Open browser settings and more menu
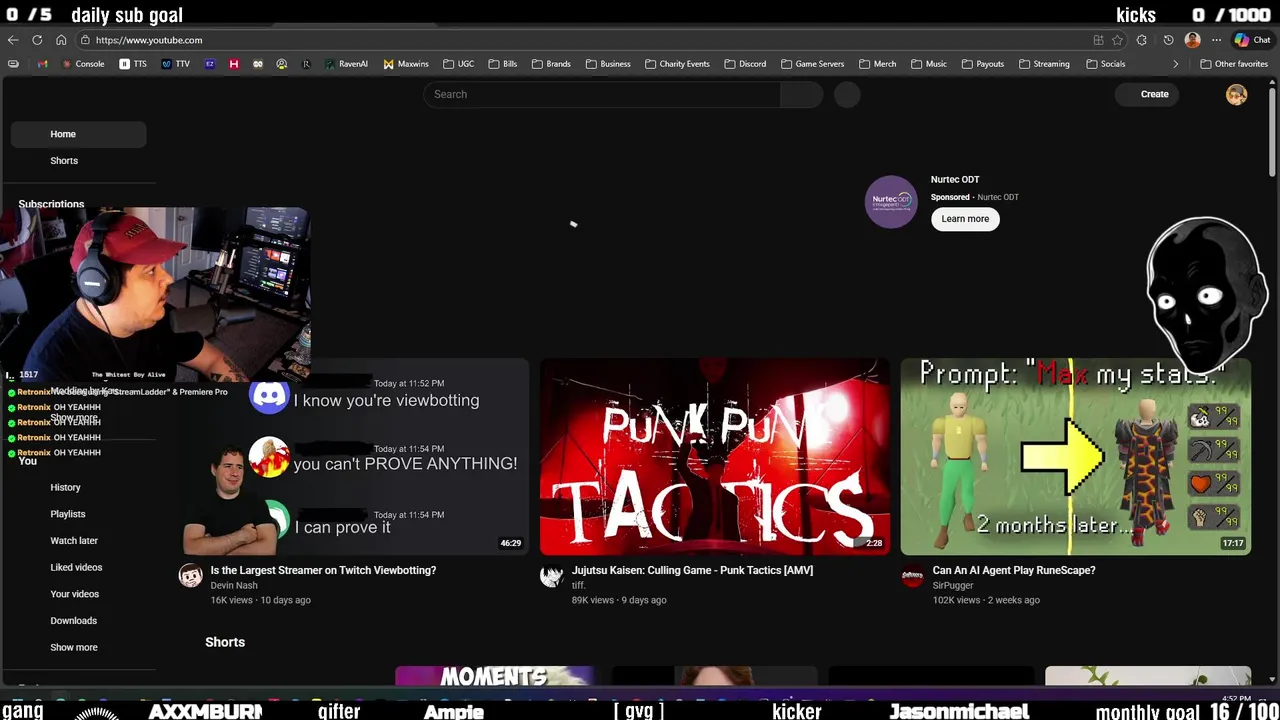The image size is (1280, 720). click(1216, 40)
